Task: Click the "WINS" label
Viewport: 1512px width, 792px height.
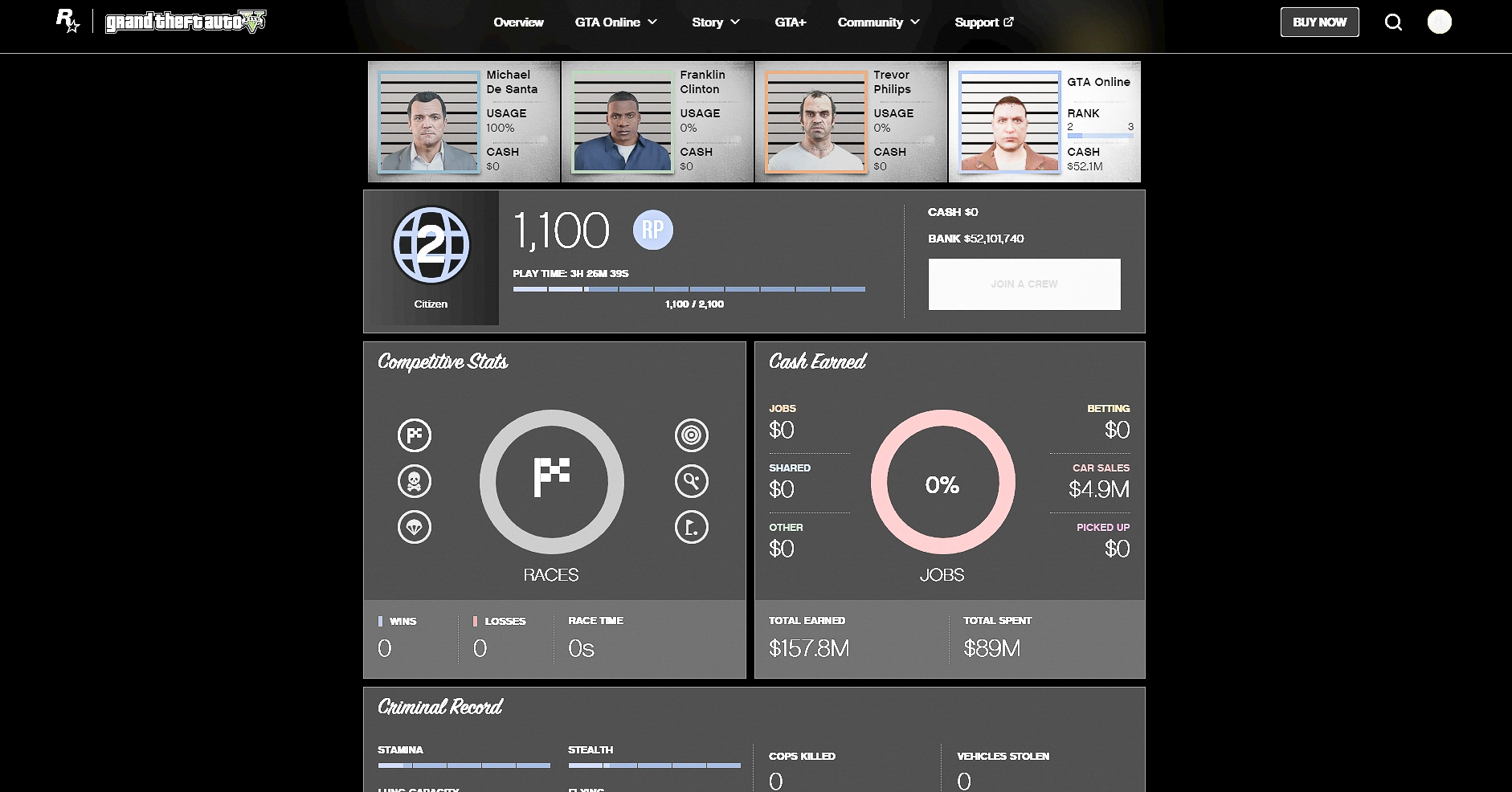Action: [x=403, y=622]
